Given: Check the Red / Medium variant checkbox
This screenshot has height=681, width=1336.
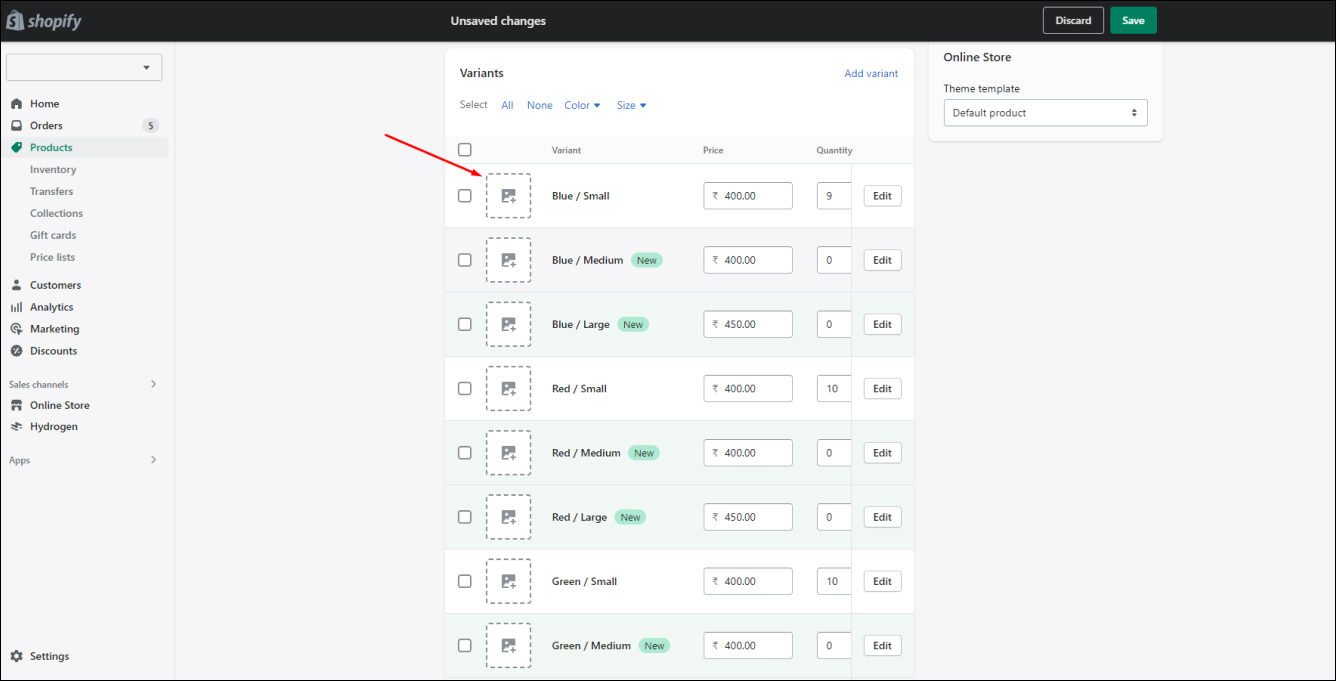Looking at the screenshot, I should click(465, 453).
